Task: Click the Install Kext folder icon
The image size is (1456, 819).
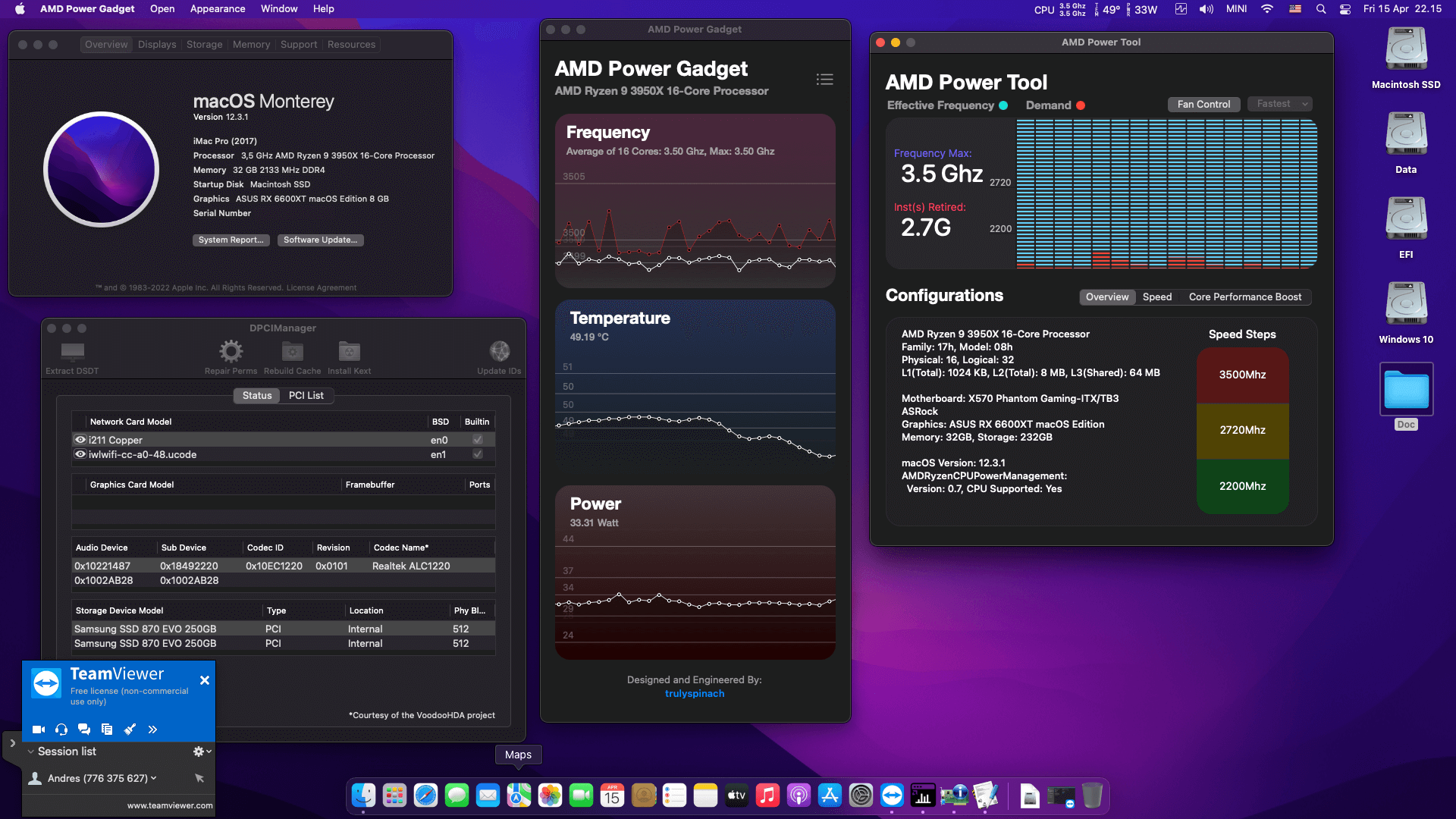Action: coord(348,351)
